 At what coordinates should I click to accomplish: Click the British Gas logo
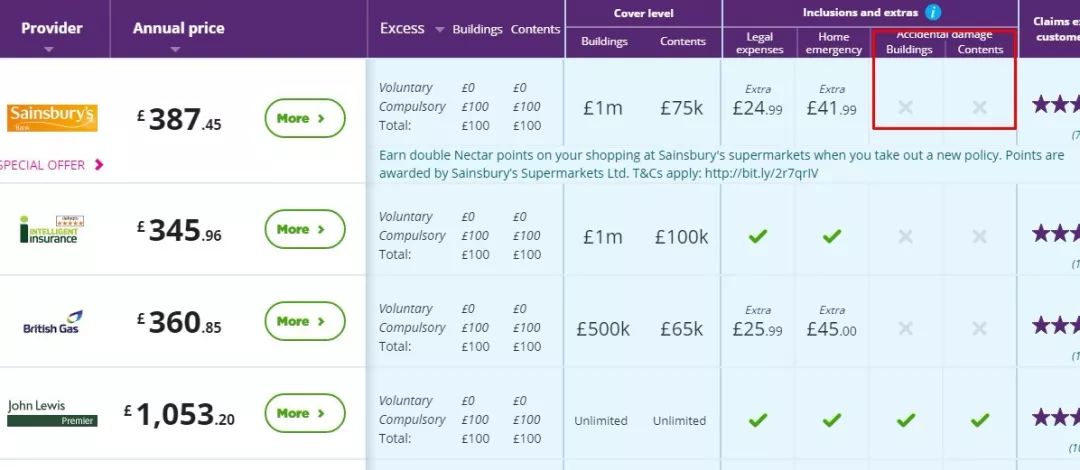pos(53,322)
